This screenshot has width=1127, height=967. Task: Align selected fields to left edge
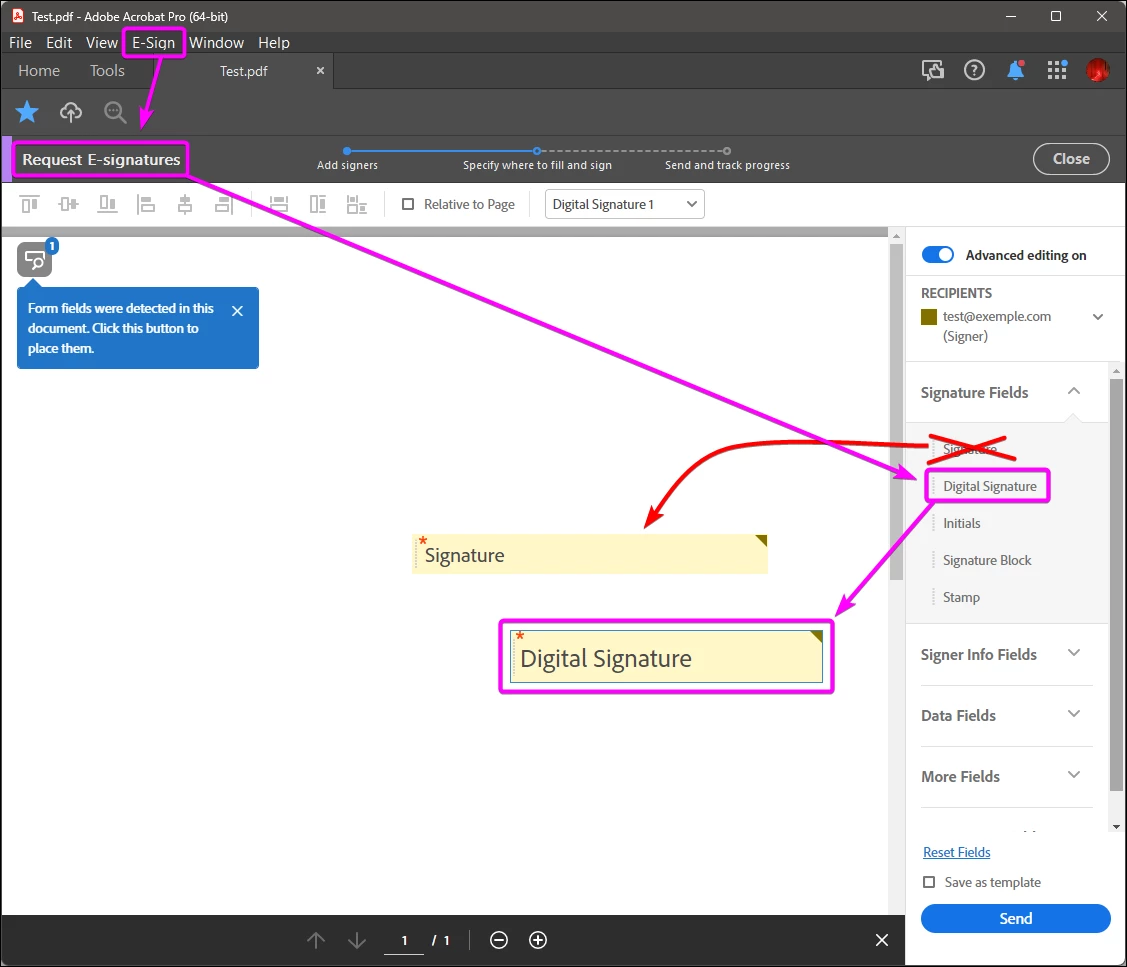click(146, 204)
